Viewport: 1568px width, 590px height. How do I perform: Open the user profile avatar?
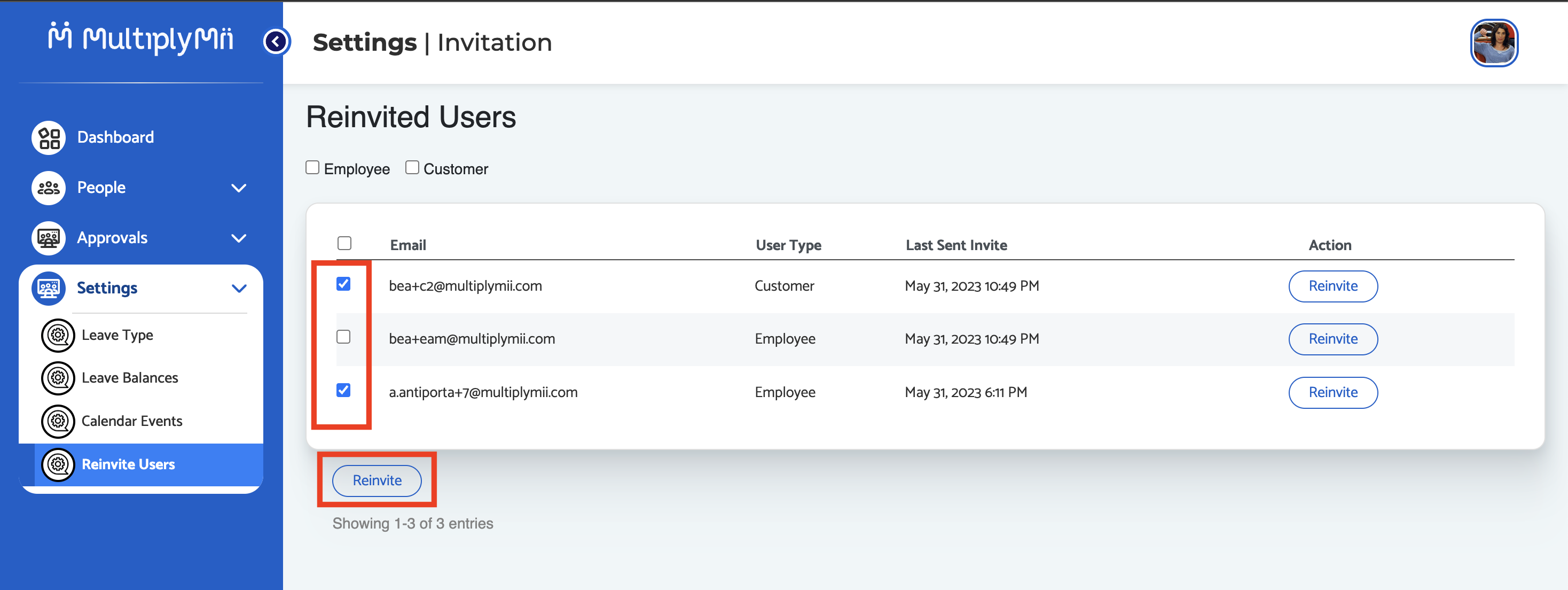click(1494, 43)
